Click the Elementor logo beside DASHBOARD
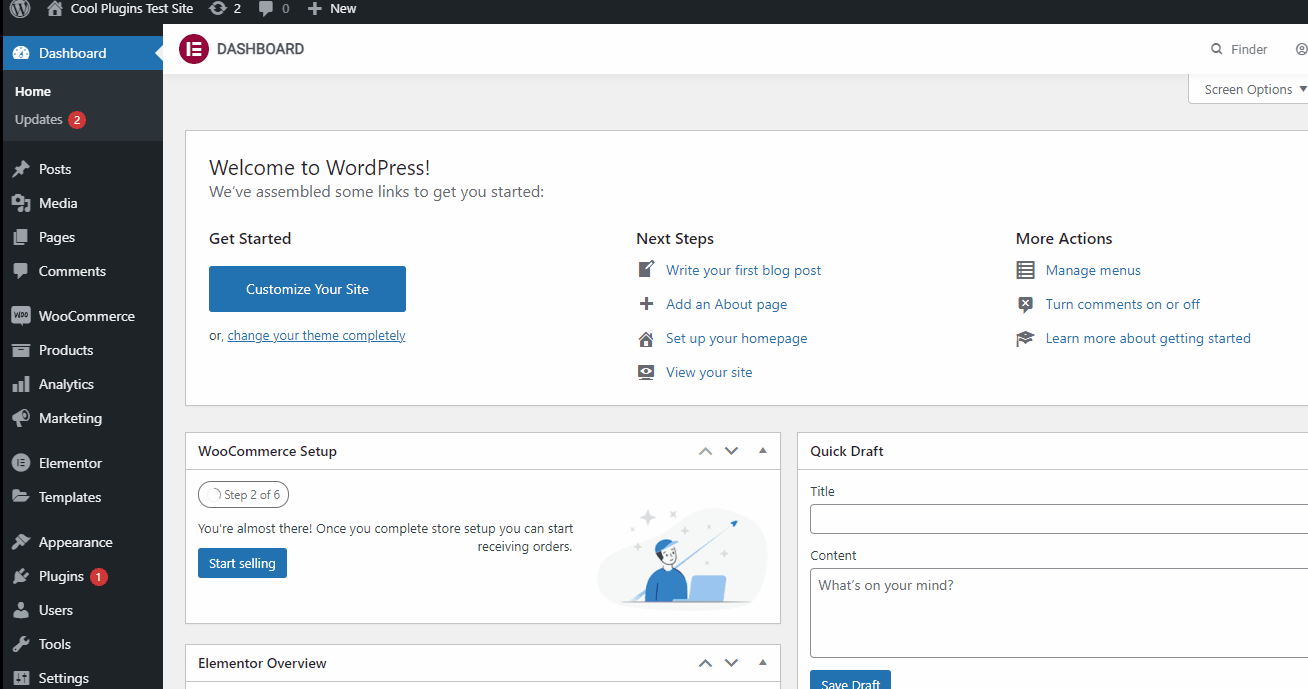 coord(193,49)
